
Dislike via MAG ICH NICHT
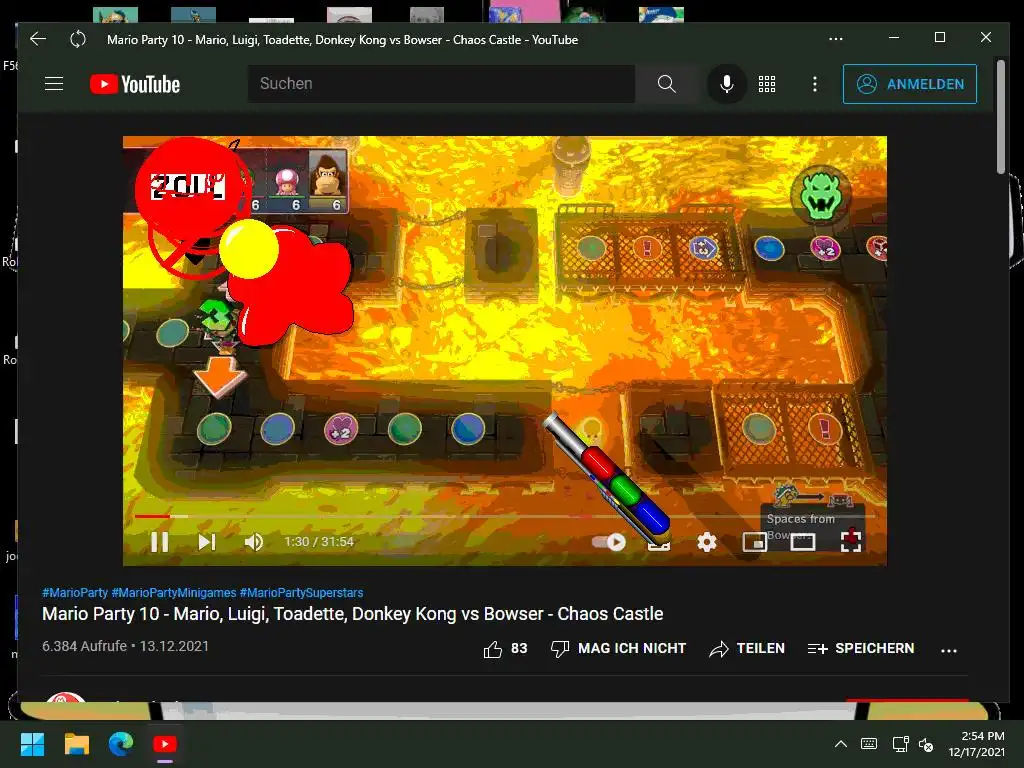coord(618,648)
